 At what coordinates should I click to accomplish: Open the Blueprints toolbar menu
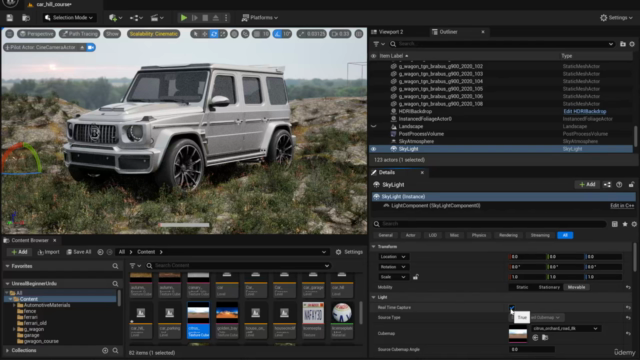point(136,18)
